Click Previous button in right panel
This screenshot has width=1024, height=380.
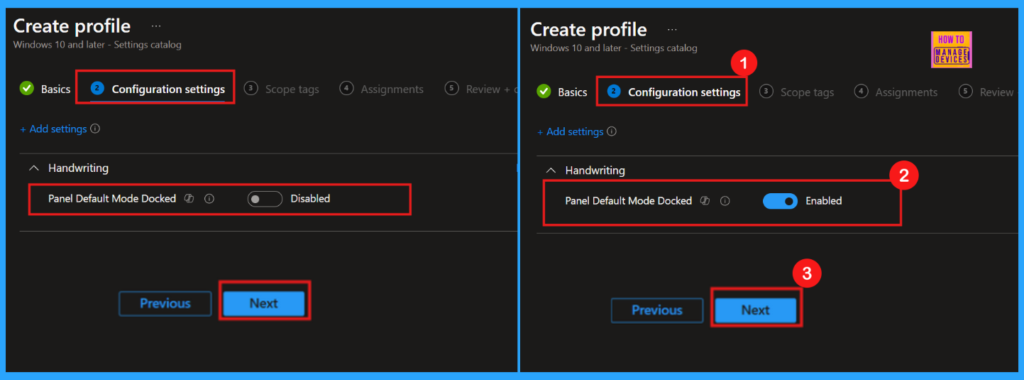pos(657,310)
